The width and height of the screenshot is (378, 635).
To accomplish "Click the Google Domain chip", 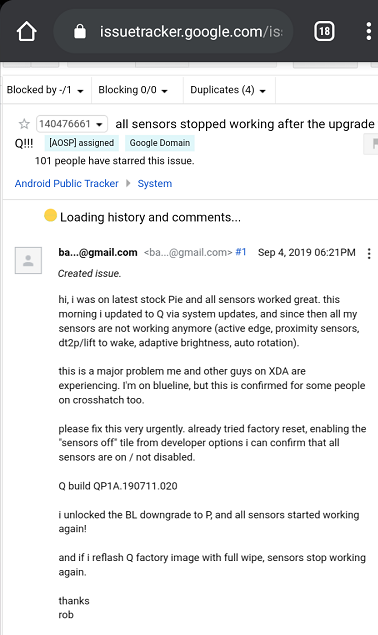I will click(x=160, y=143).
